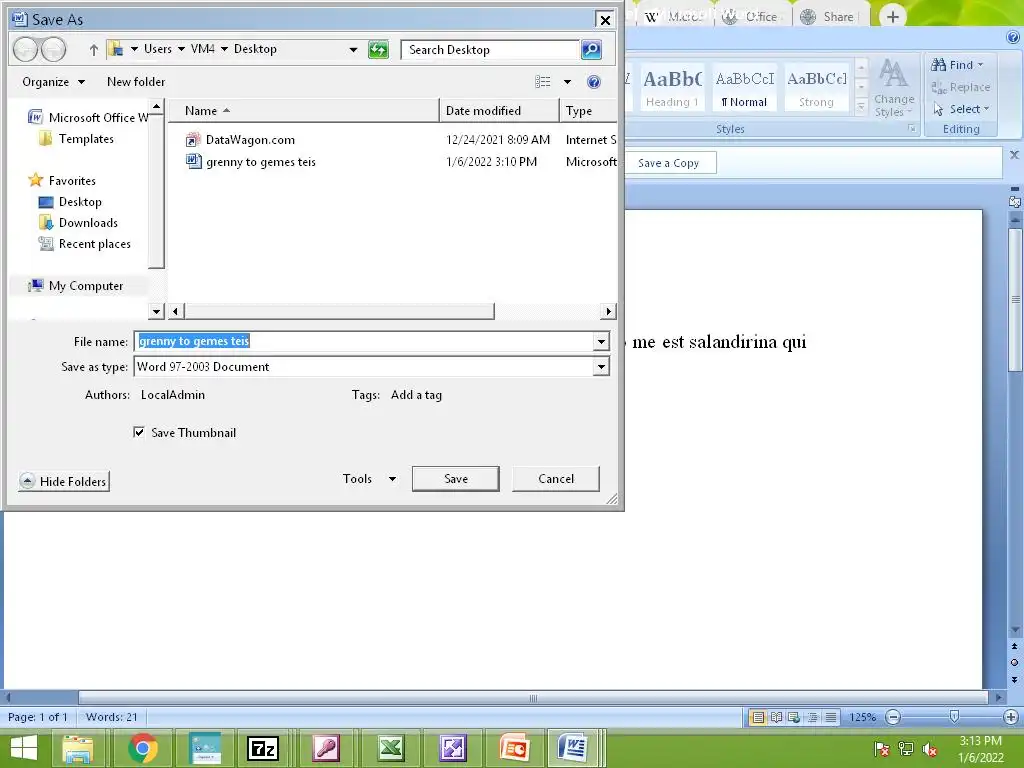Select the DataWagon.com shortcut file
This screenshot has width=1024, height=768.
(250, 140)
